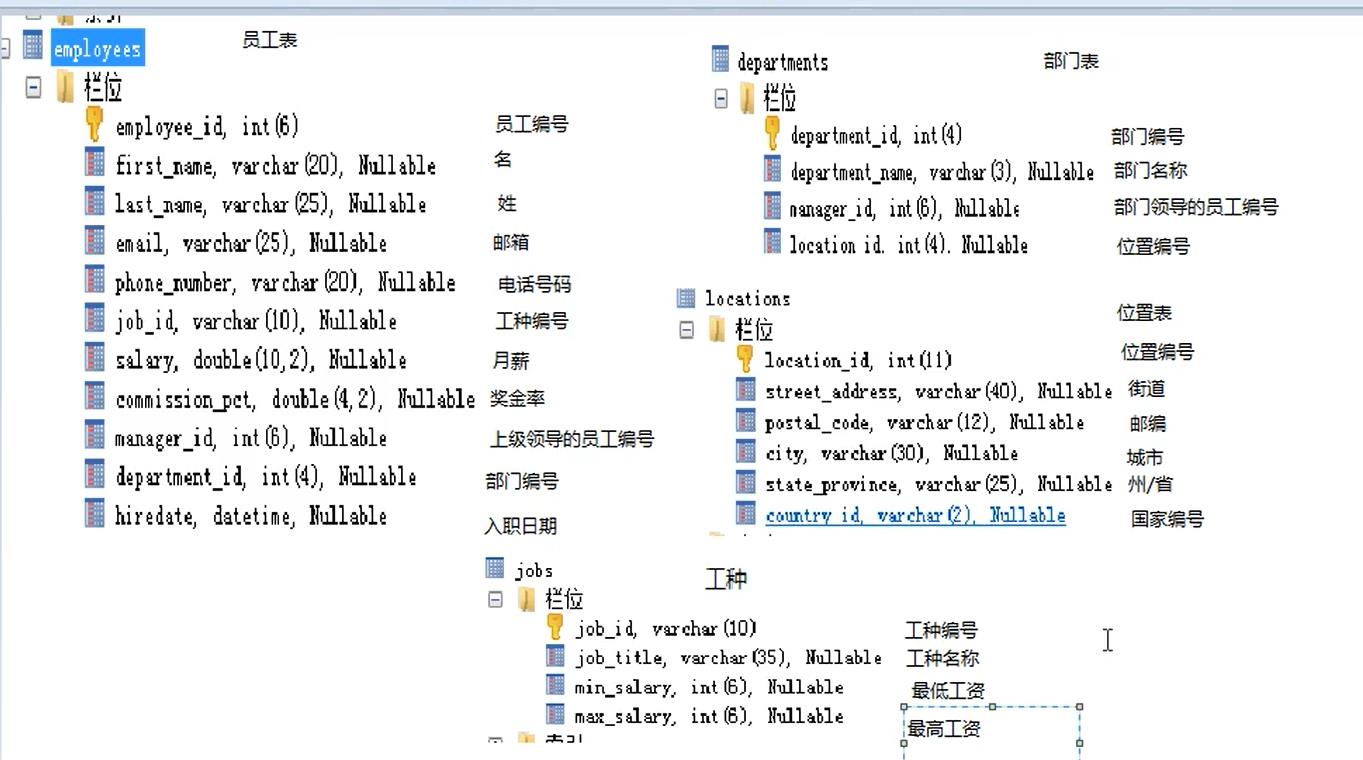Click the key icon beside department_id int(4)
Image resolution: width=1363 pixels, height=760 pixels.
click(772, 132)
